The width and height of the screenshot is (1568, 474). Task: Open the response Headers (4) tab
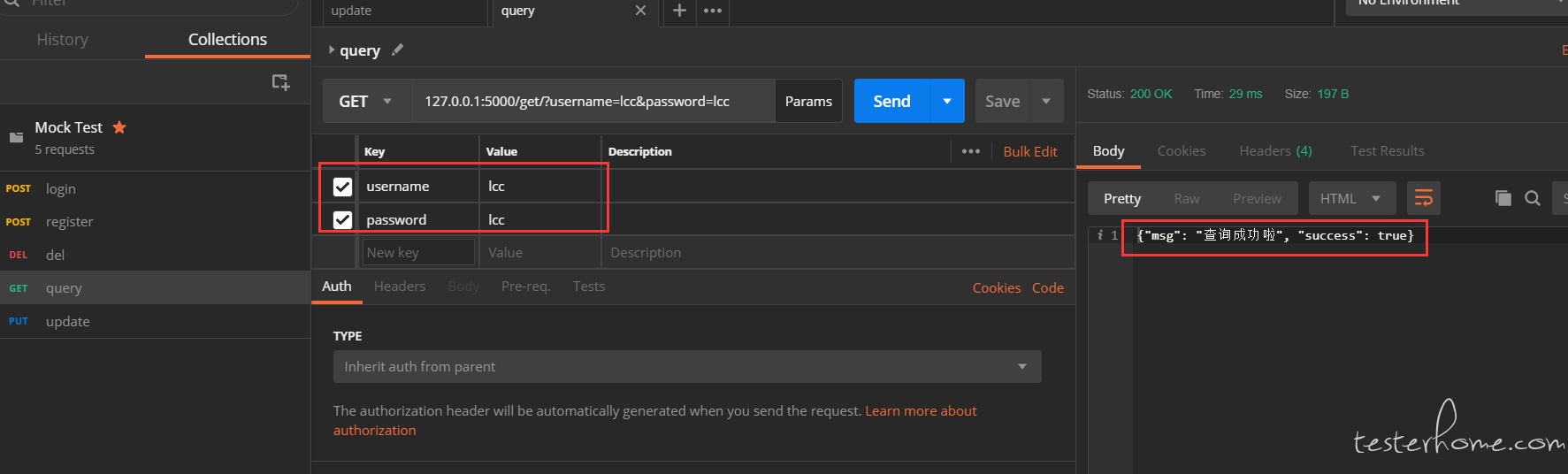1275,151
